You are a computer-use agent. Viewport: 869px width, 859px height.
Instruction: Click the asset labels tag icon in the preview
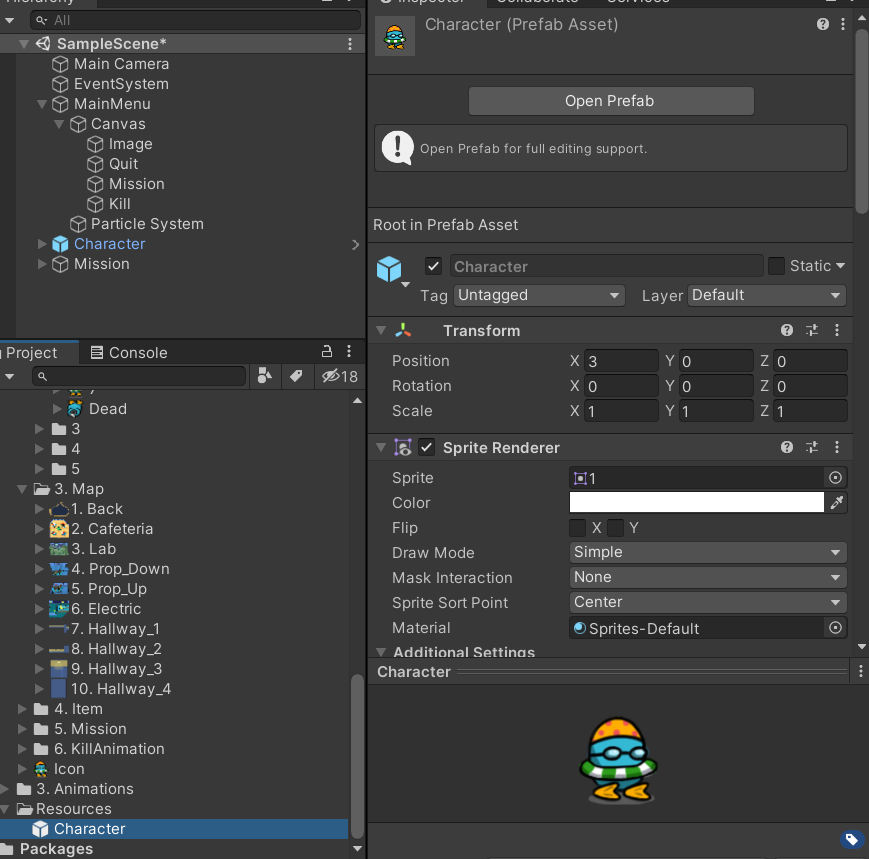851,840
